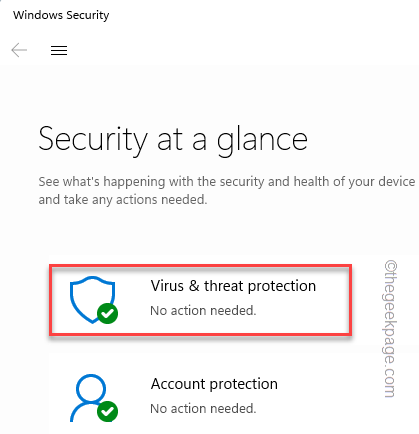Open the hamburger navigation menu
The height and width of the screenshot is (434, 419).
(x=59, y=50)
